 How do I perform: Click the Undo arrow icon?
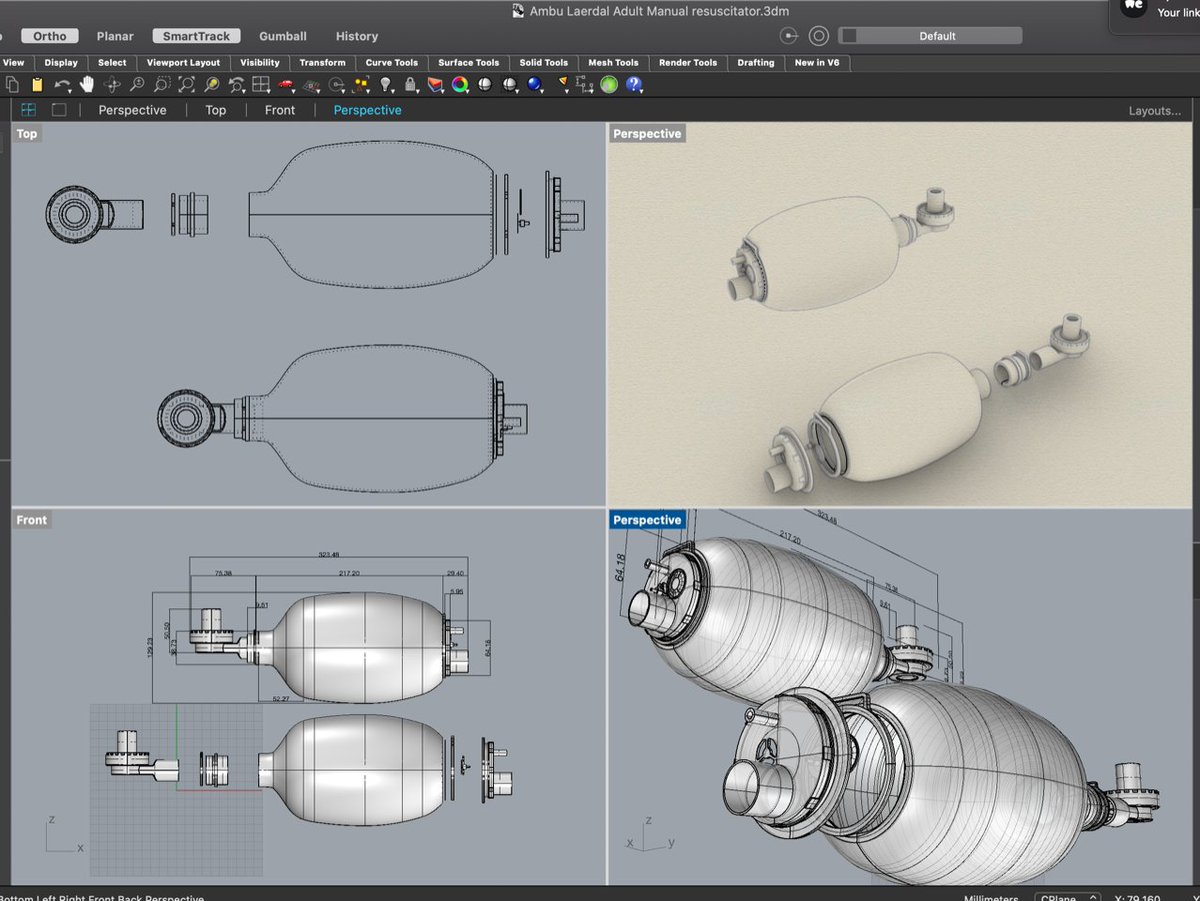[63, 85]
